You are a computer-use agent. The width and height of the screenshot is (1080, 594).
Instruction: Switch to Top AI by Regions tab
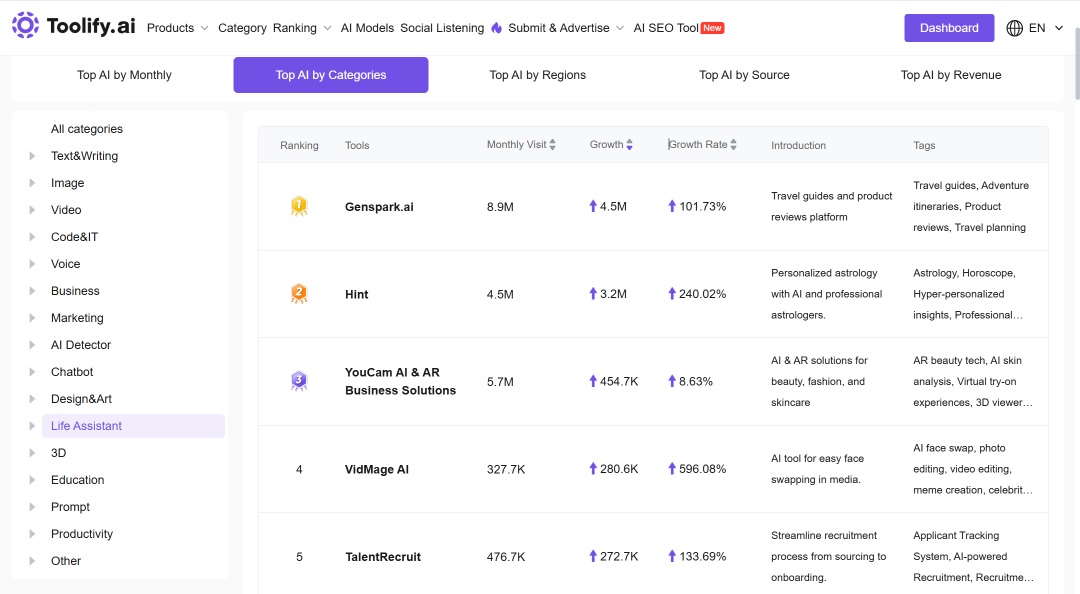point(537,75)
